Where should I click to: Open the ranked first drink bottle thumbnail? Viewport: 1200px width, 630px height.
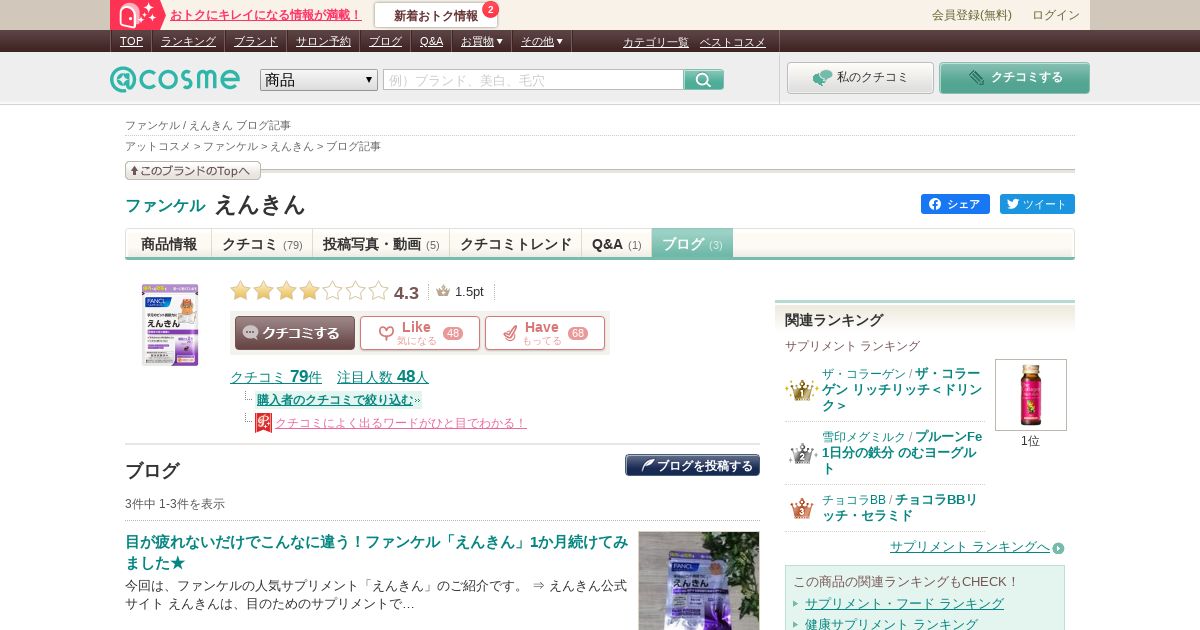click(x=1031, y=395)
